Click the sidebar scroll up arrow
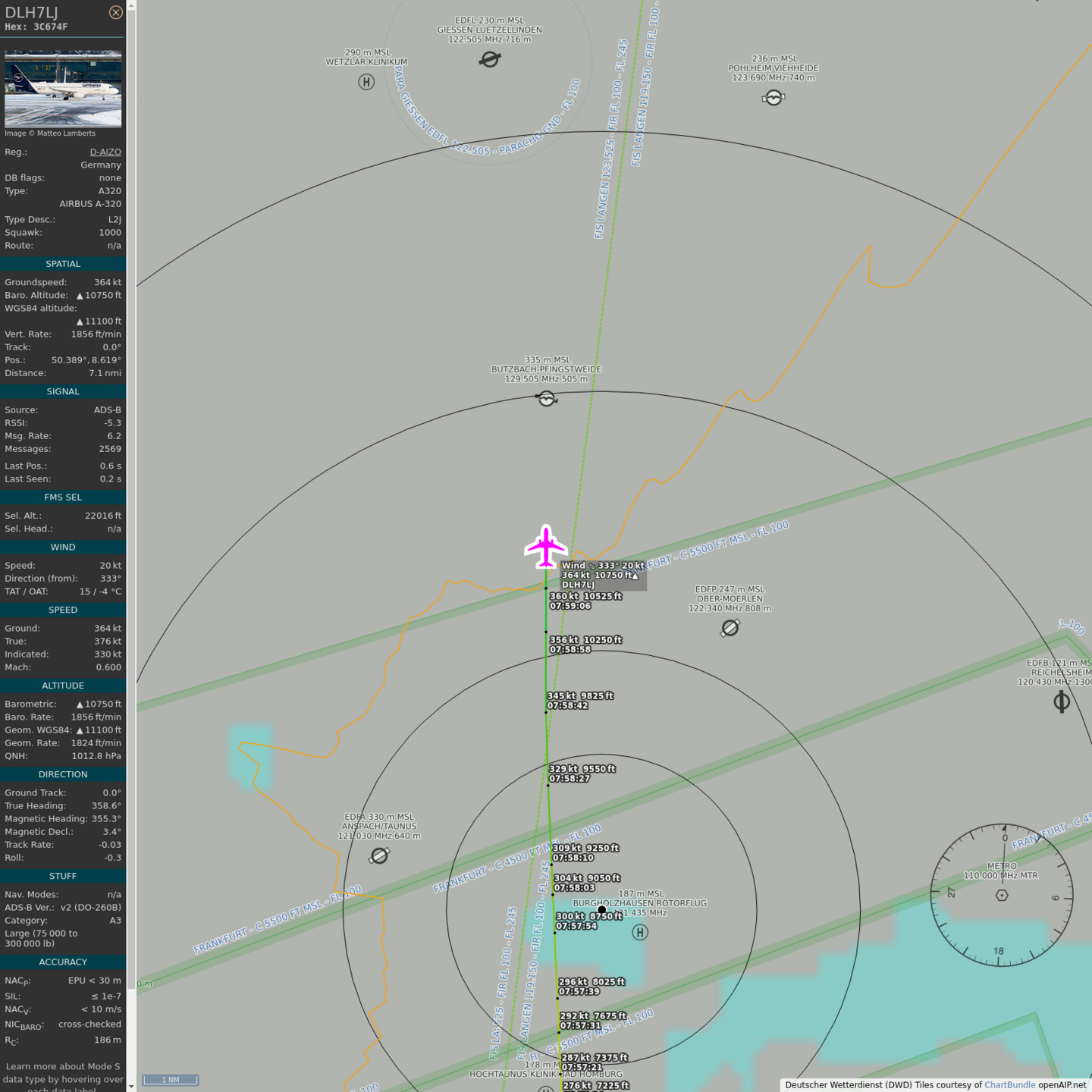The width and height of the screenshot is (1092, 1092). click(131, 5)
